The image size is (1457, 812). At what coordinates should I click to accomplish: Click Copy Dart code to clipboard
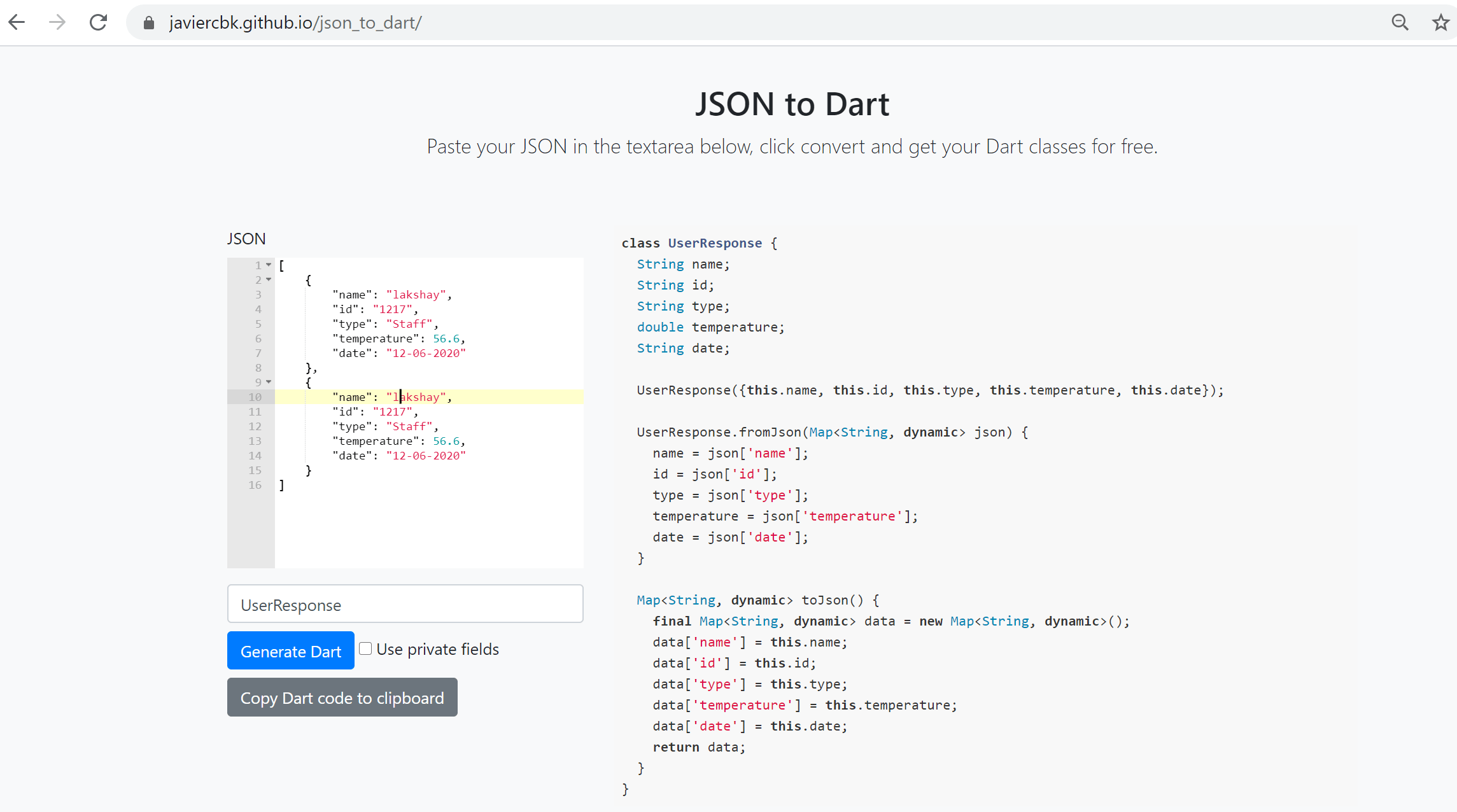(x=342, y=697)
